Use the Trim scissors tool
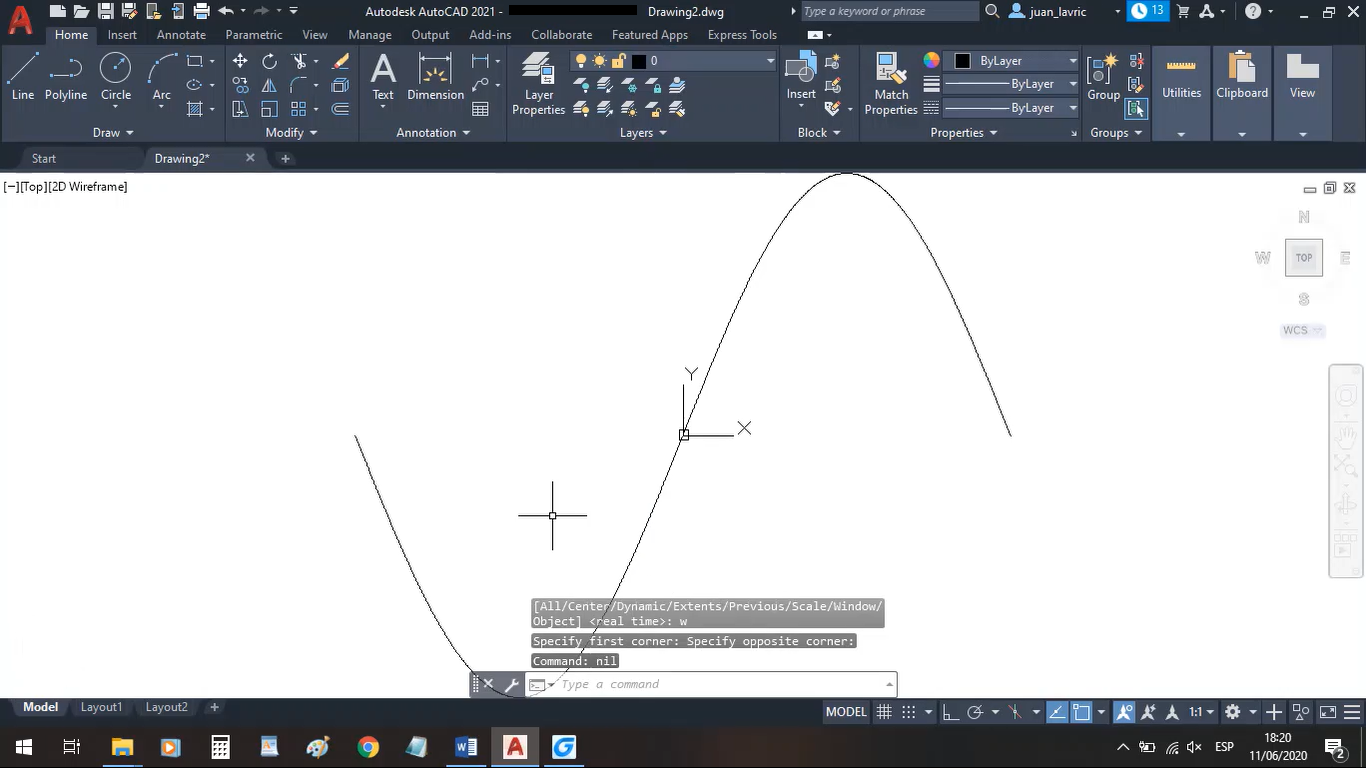The image size is (1366, 768). click(x=298, y=61)
